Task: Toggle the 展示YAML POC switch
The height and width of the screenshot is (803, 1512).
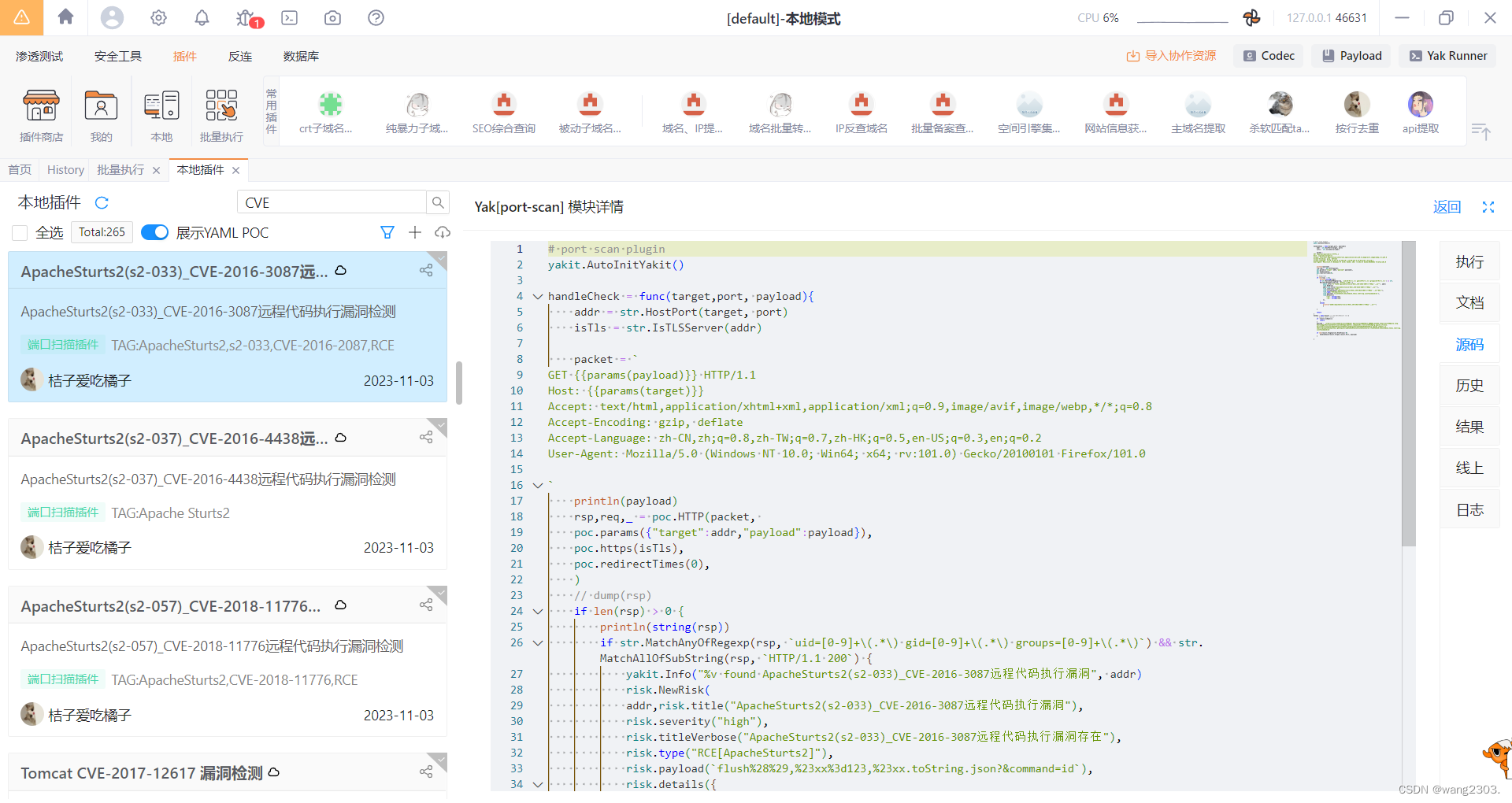Action: click(x=154, y=232)
